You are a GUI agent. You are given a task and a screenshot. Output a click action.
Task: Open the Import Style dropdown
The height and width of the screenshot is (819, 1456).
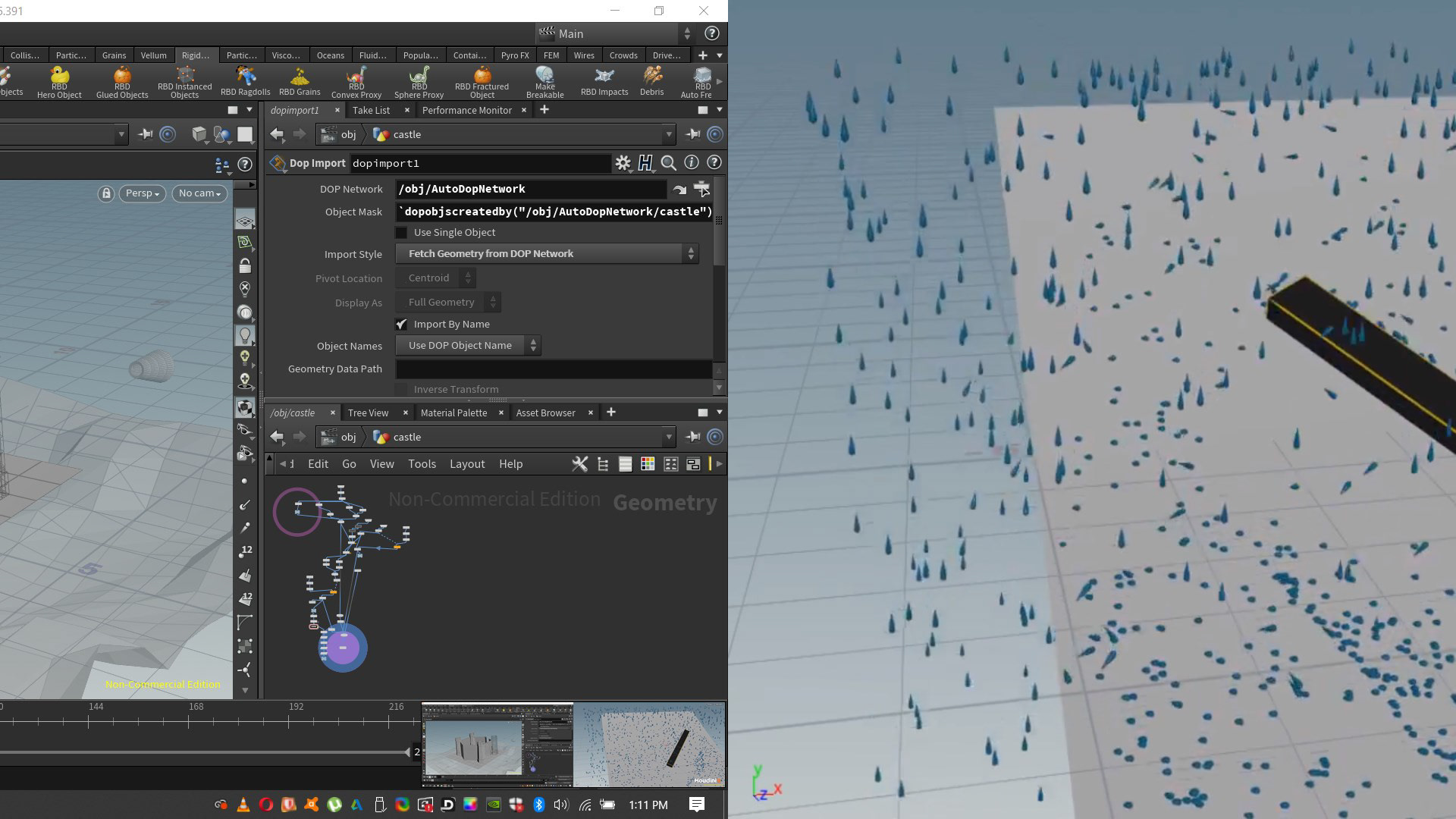pyautogui.click(x=546, y=254)
